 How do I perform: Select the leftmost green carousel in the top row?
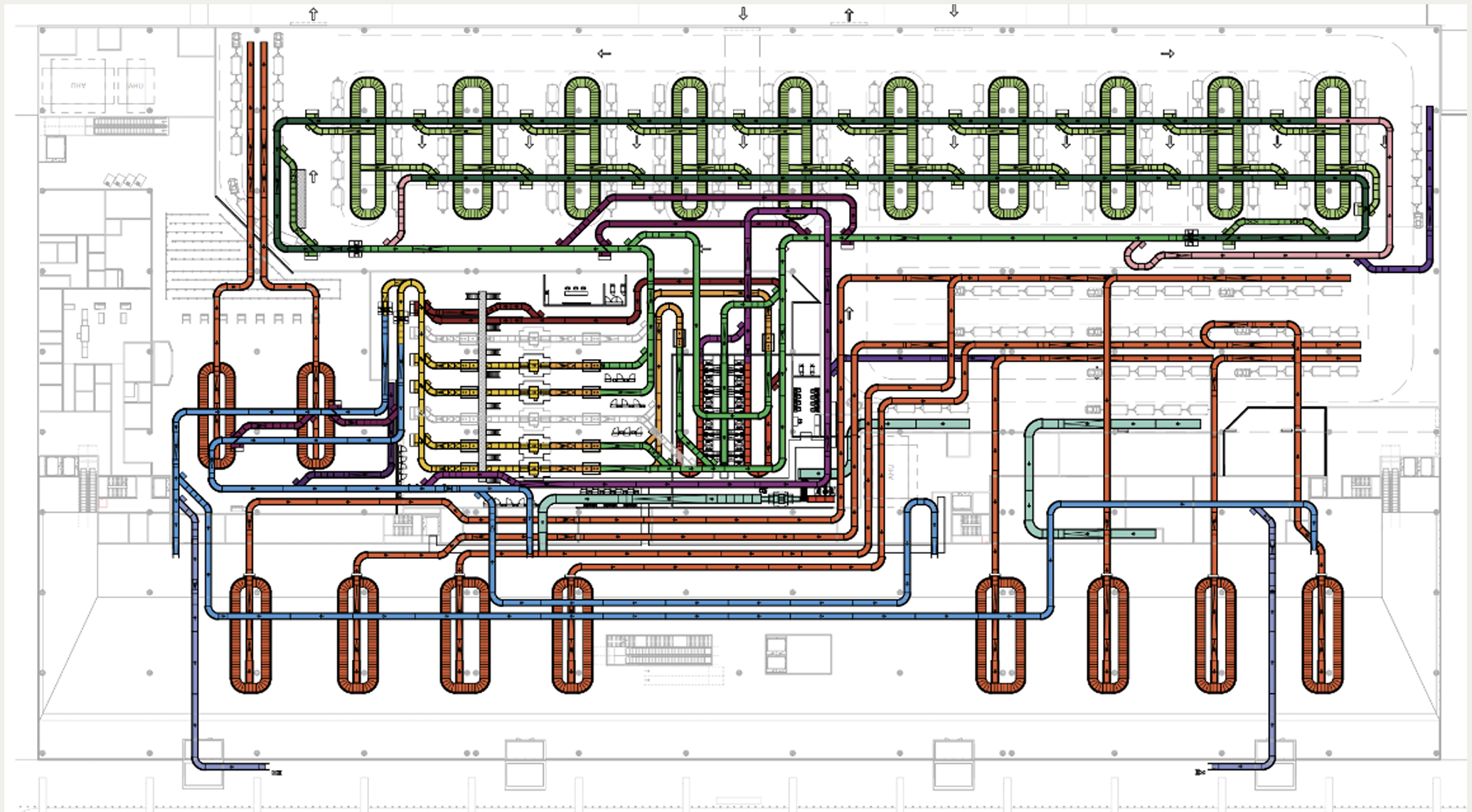(x=368, y=148)
